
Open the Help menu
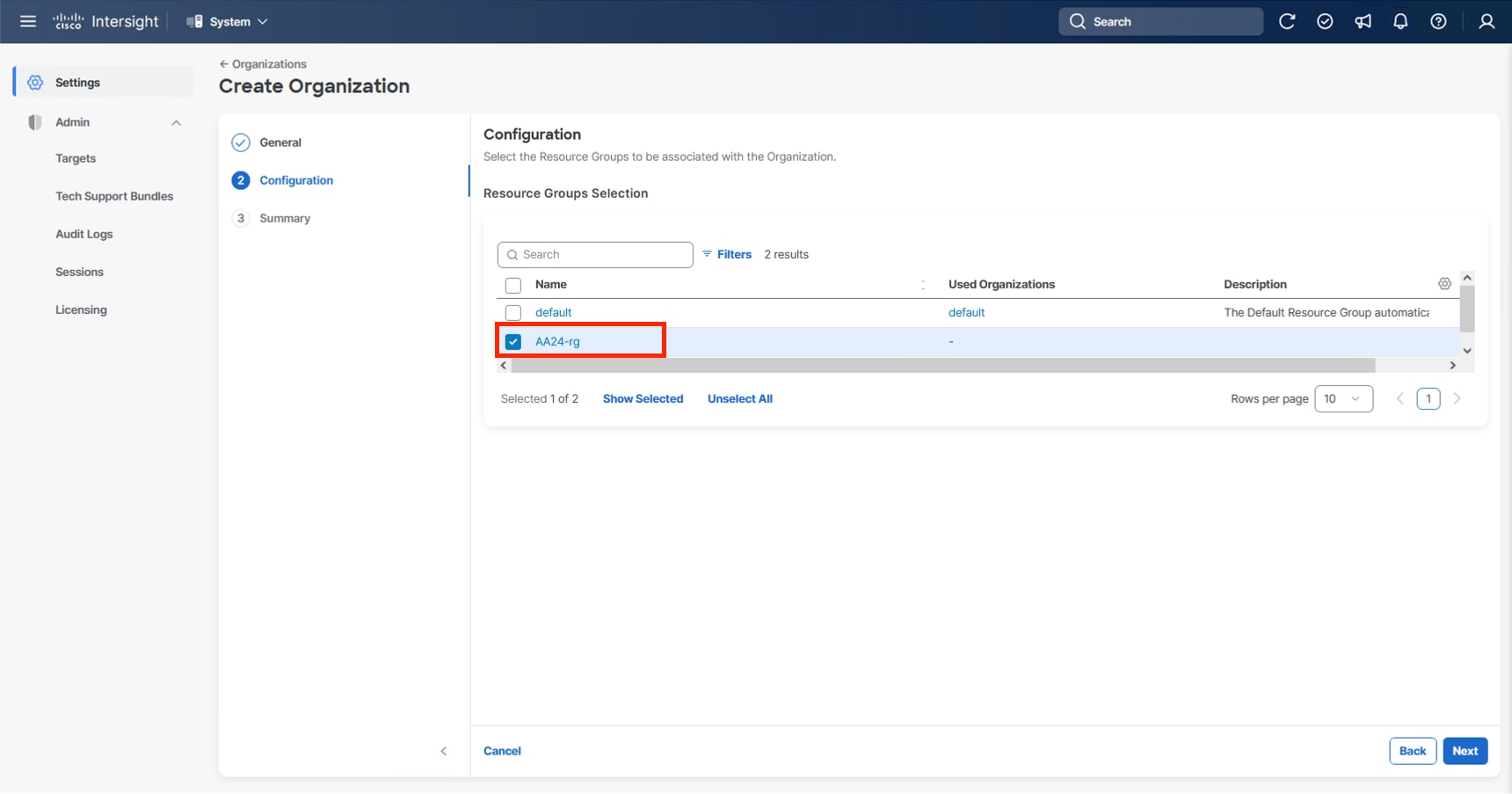point(1438,21)
